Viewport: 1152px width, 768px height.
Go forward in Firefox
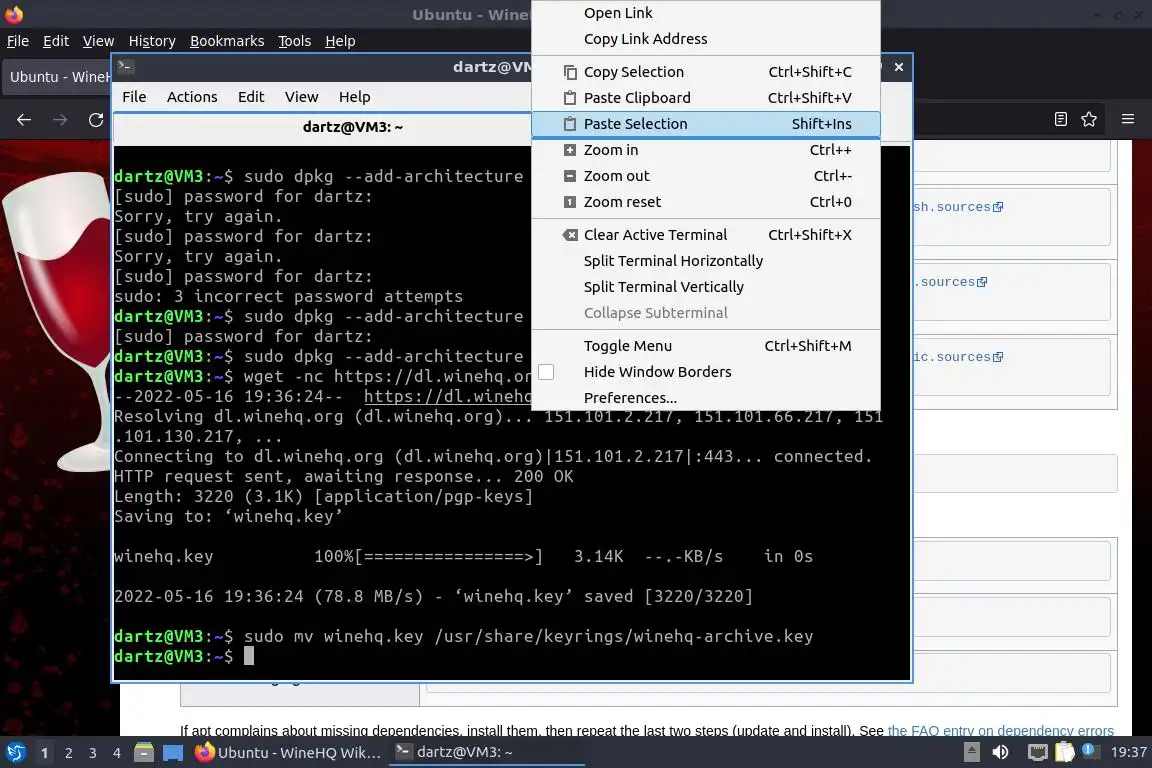[60, 120]
